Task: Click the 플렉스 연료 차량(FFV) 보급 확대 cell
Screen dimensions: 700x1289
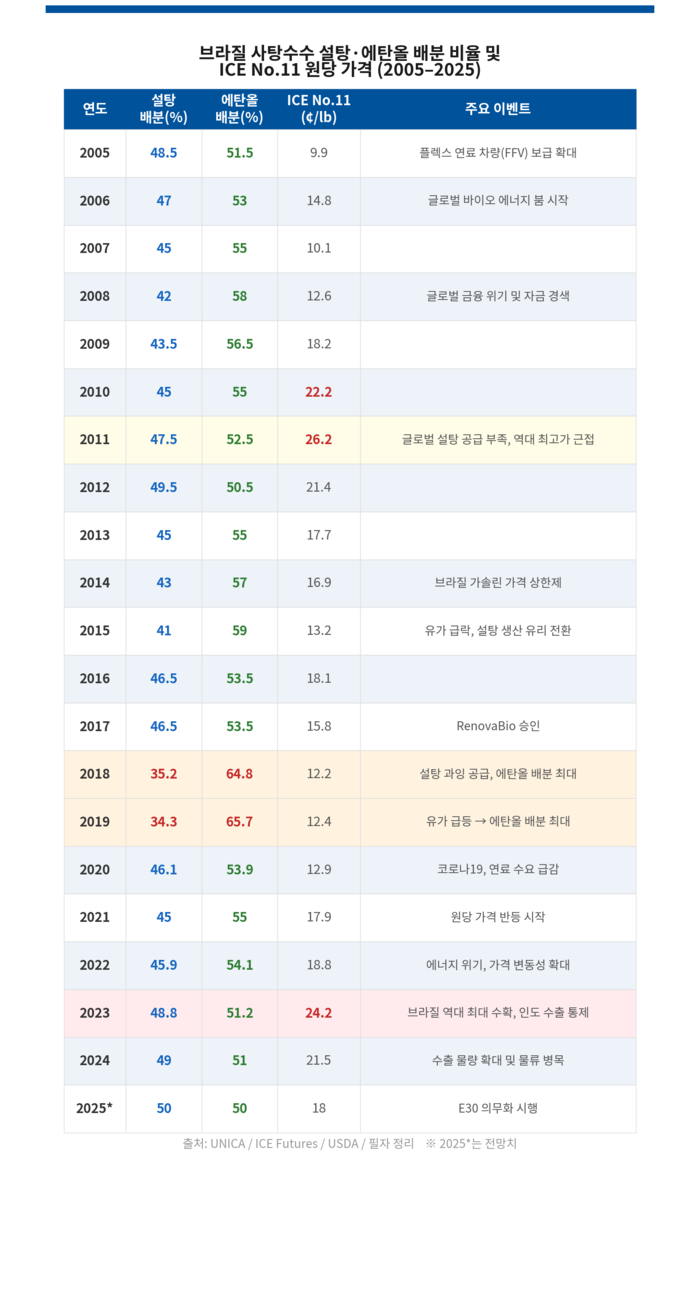Action: point(497,153)
